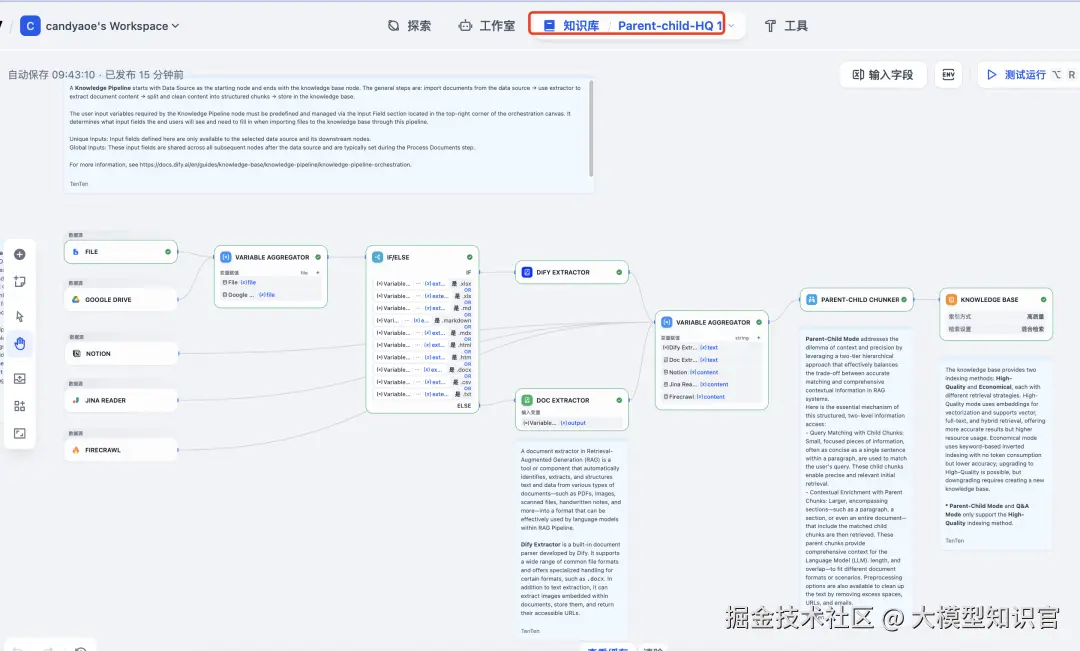Click the 测试运行 button
1080x651 pixels.
pyautogui.click(x=1026, y=74)
